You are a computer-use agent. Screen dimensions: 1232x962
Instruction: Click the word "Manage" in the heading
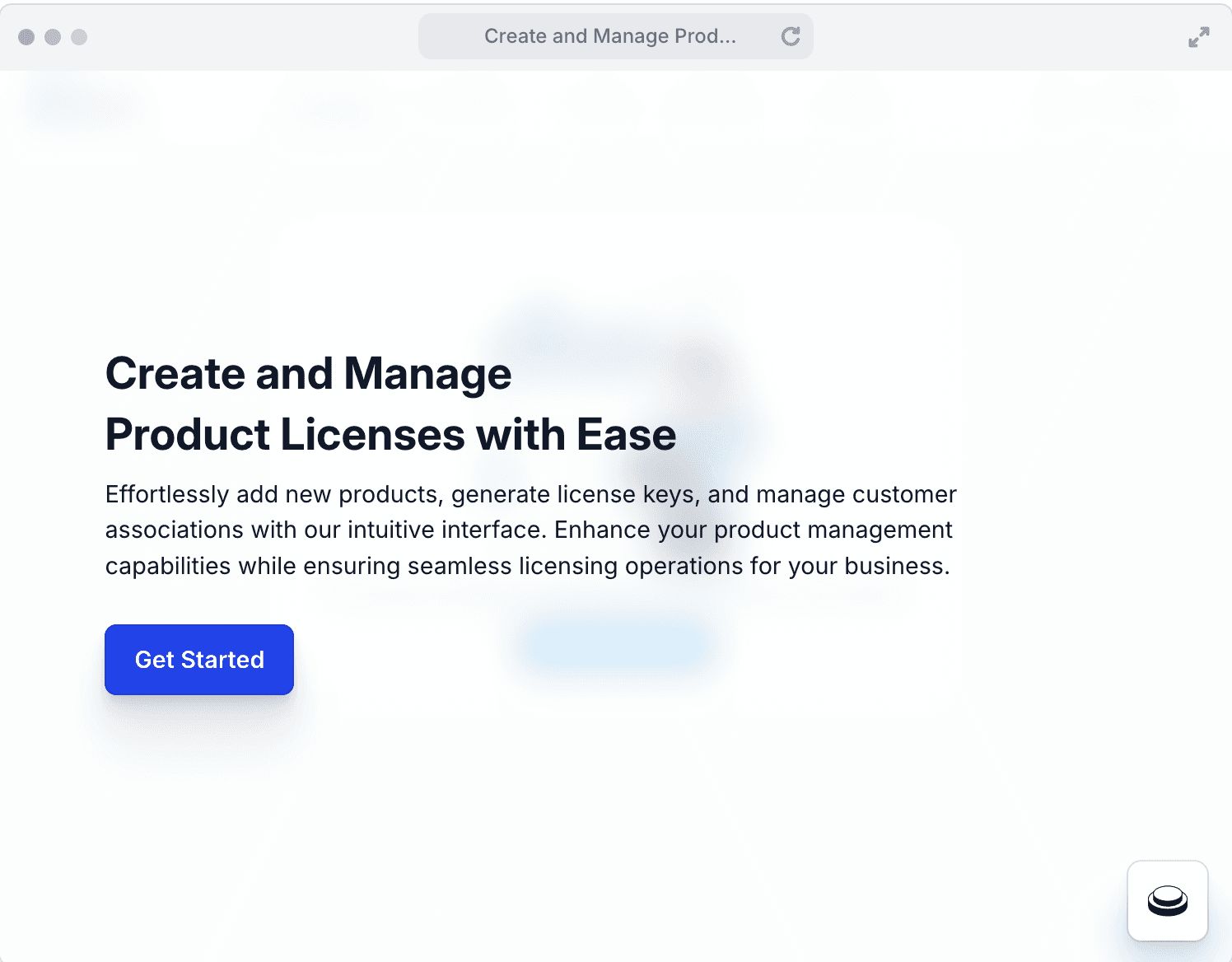(x=427, y=373)
